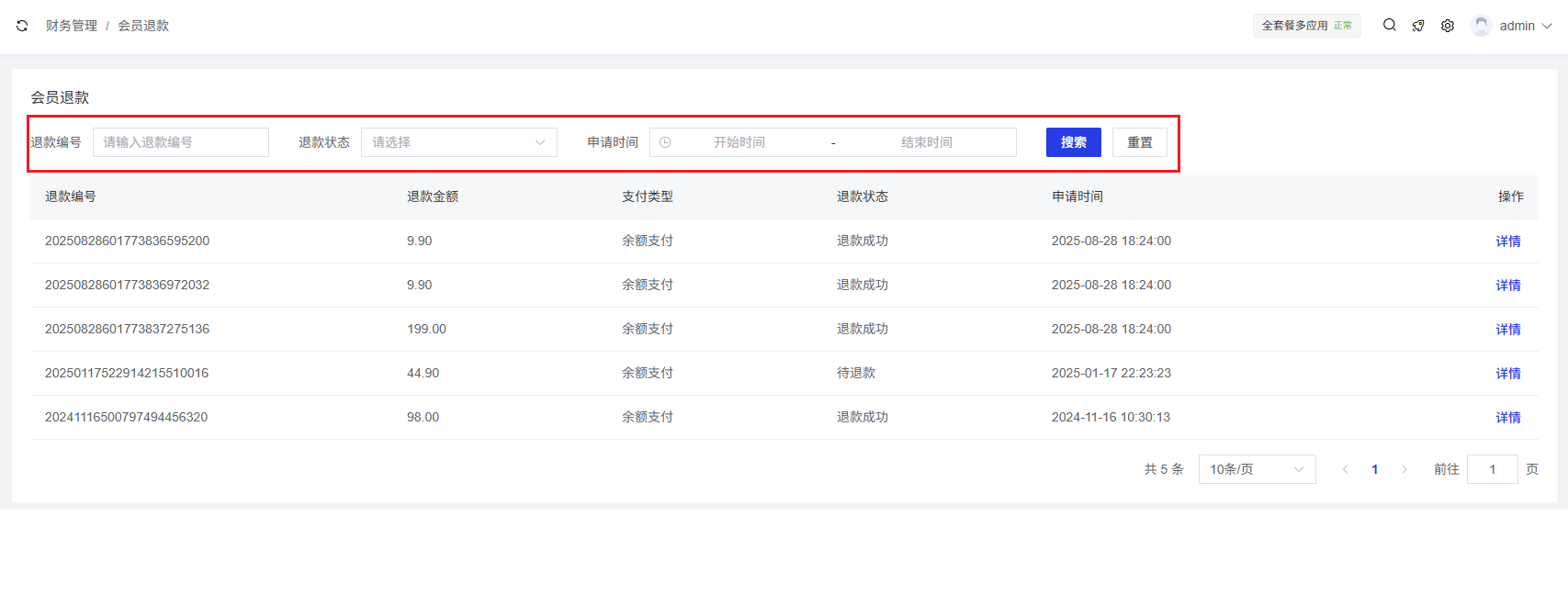The image size is (1568, 595).
Task: Click the 财务管理 breadcrumb item
Action: tap(72, 26)
